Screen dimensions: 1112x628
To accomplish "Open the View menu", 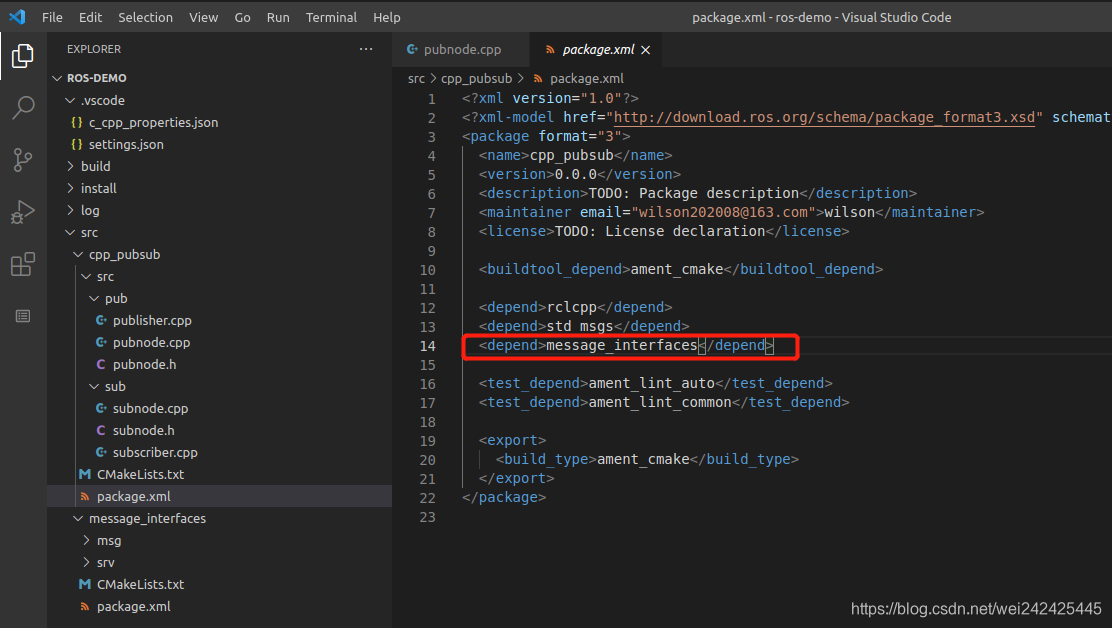I will (x=204, y=17).
